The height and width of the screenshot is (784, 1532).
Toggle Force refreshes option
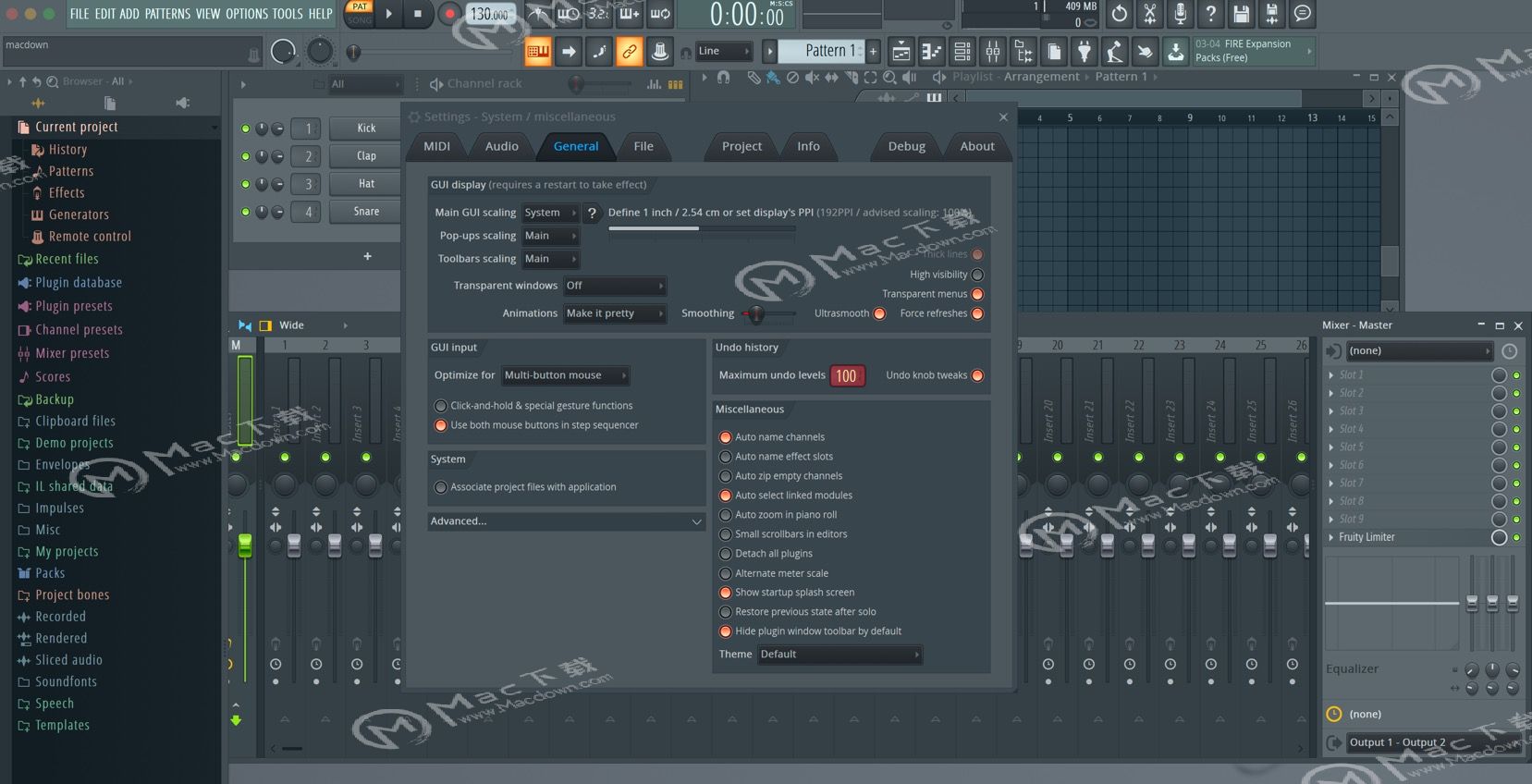click(x=977, y=313)
